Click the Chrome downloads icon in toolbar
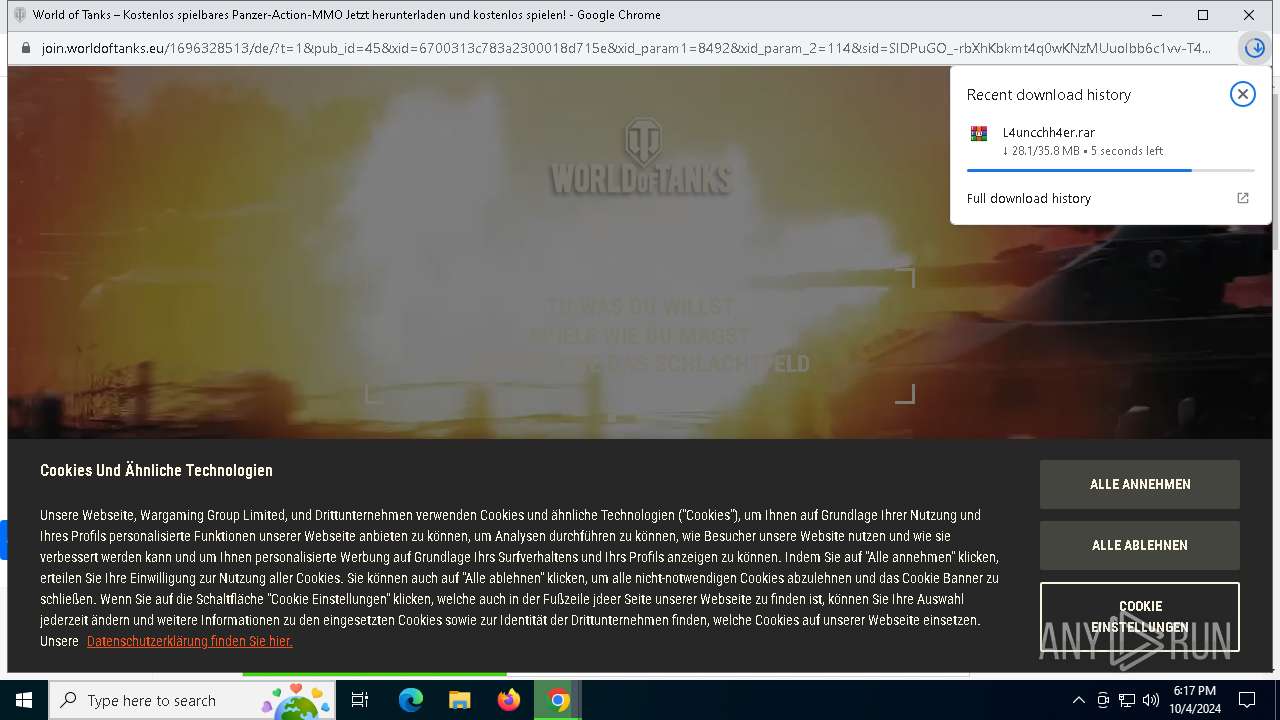The image size is (1280, 720). coord(1254,48)
